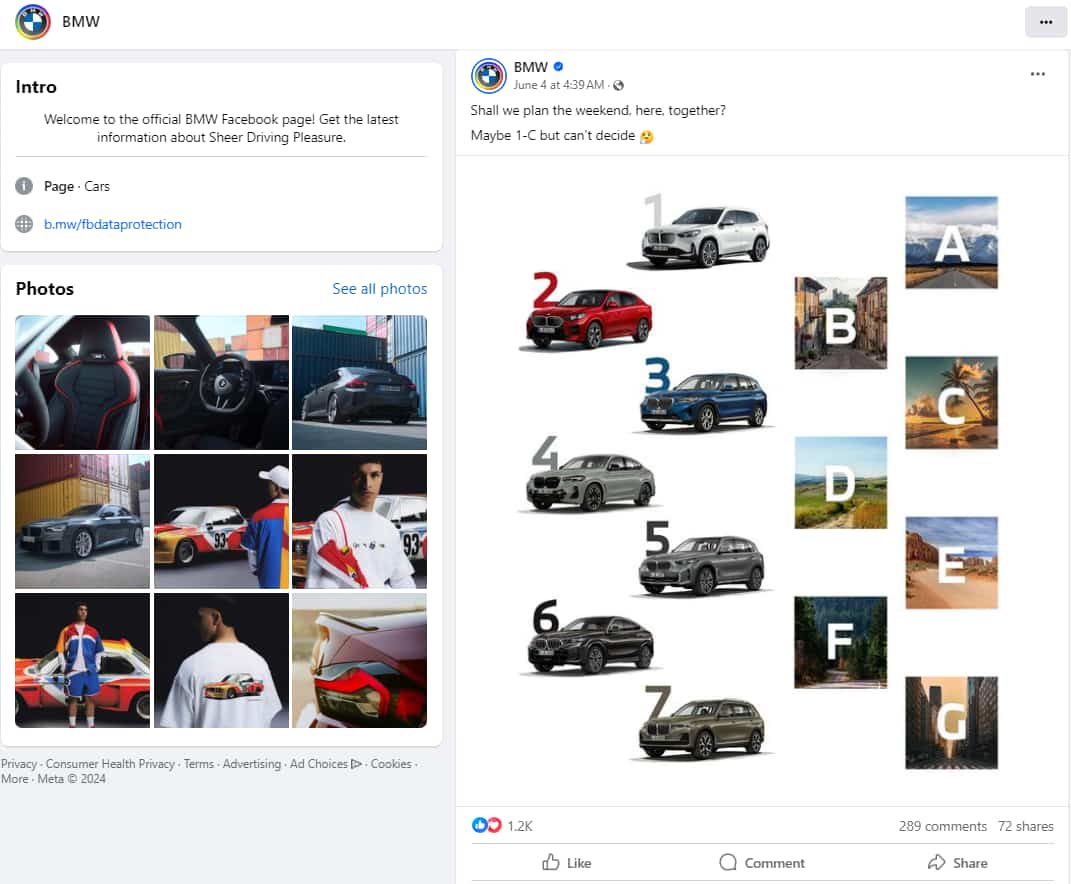Viewport: 1071px width, 884px height.
Task: Click the b.mw/fbdataprotection website link
Action: [113, 224]
